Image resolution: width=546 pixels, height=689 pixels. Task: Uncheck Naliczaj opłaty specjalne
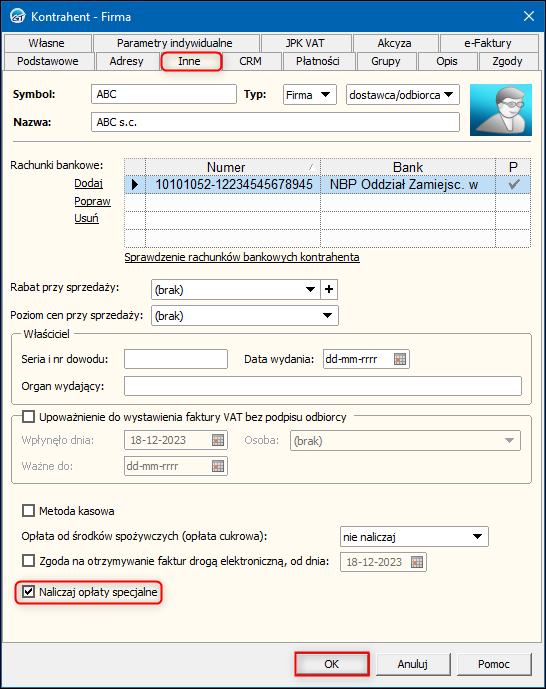coord(29,592)
